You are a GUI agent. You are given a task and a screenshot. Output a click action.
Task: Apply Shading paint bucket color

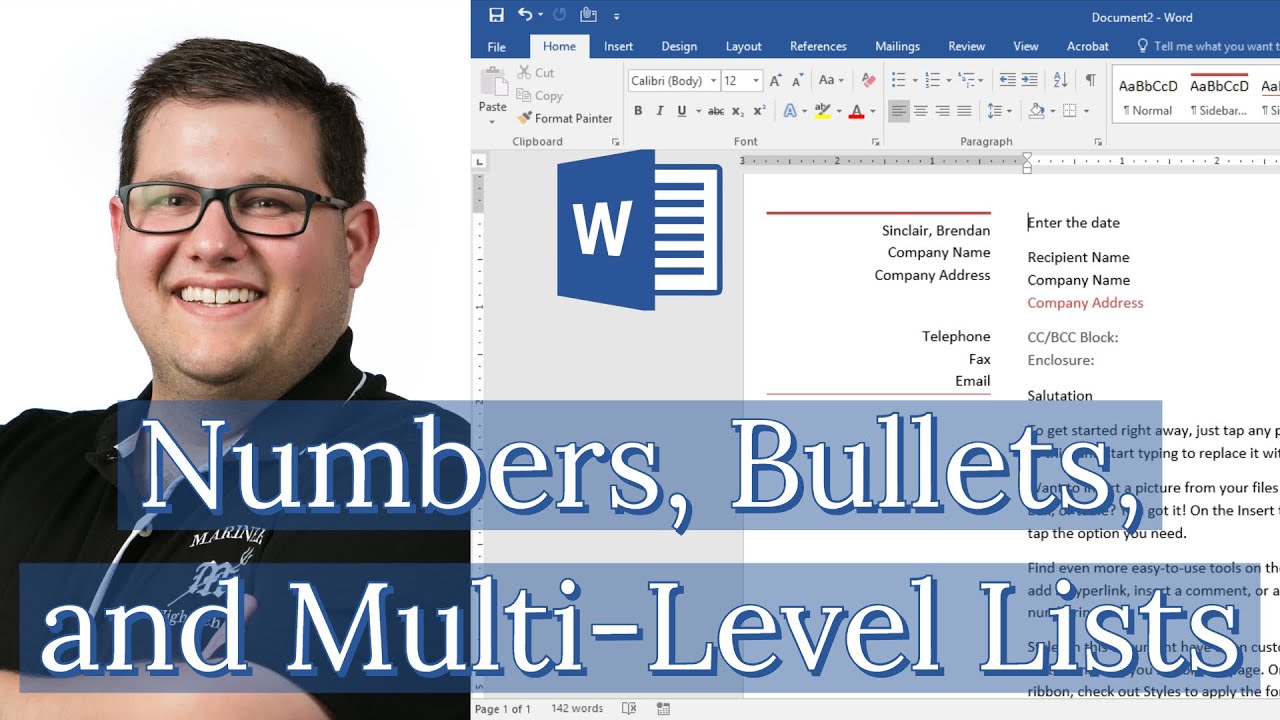[x=1036, y=111]
